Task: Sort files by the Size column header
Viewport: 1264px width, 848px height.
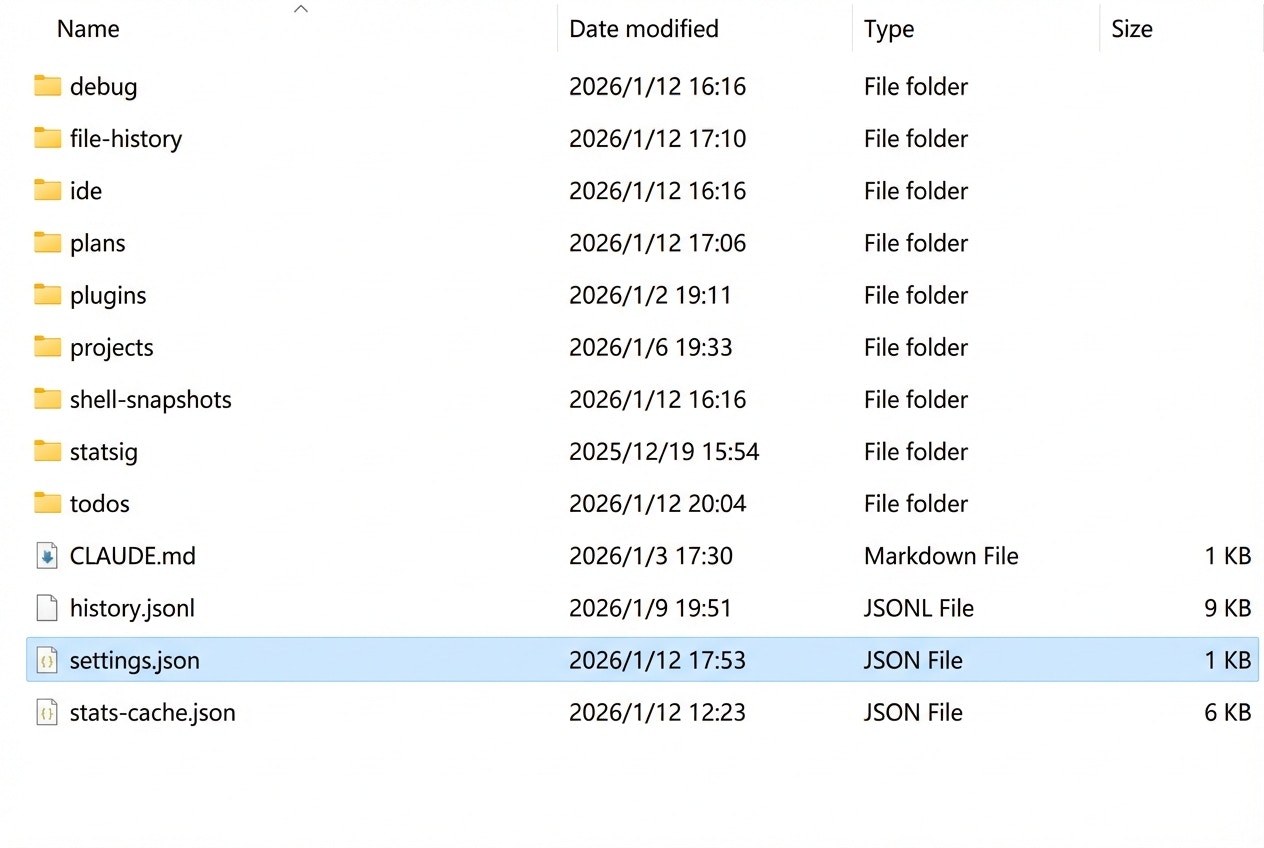Action: point(1131,29)
